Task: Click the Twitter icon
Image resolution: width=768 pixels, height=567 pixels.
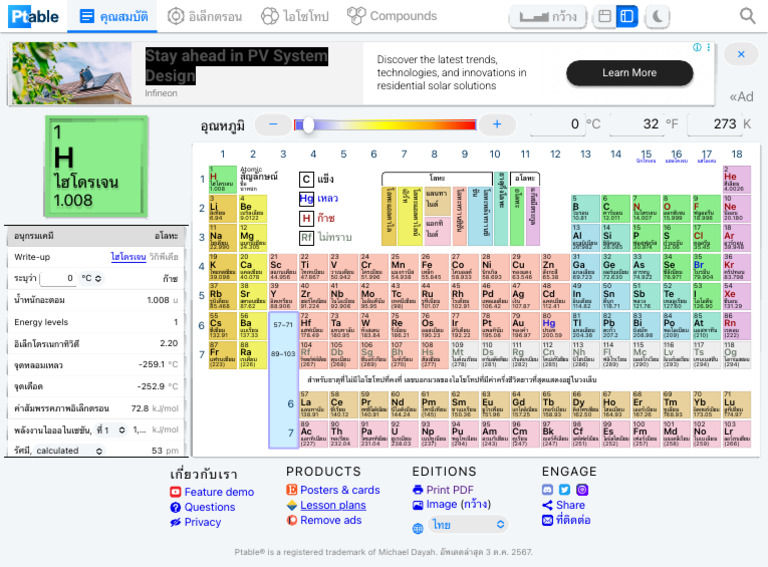Action: point(565,490)
